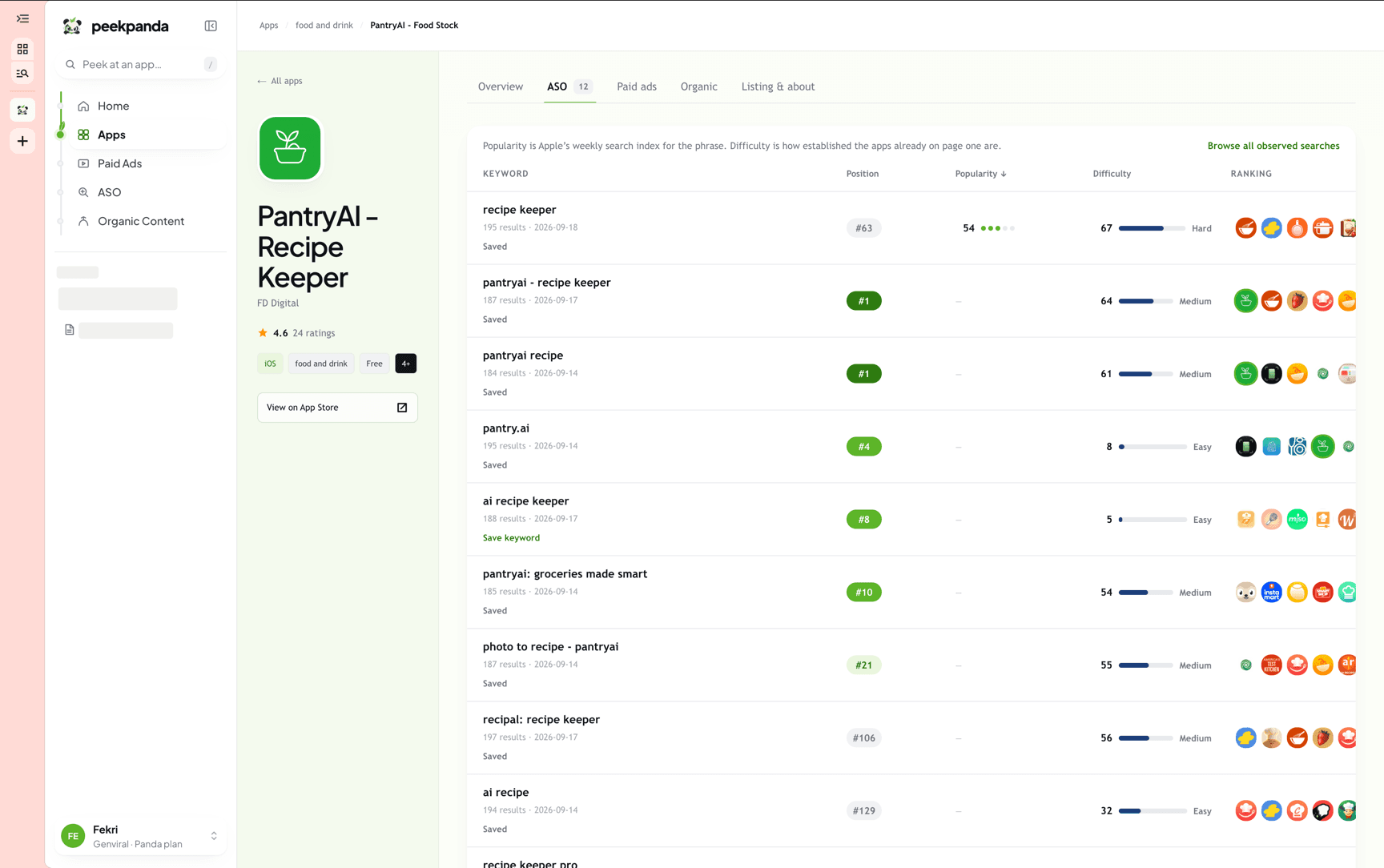
Task: Sort by Popularity column header
Action: [x=980, y=174]
